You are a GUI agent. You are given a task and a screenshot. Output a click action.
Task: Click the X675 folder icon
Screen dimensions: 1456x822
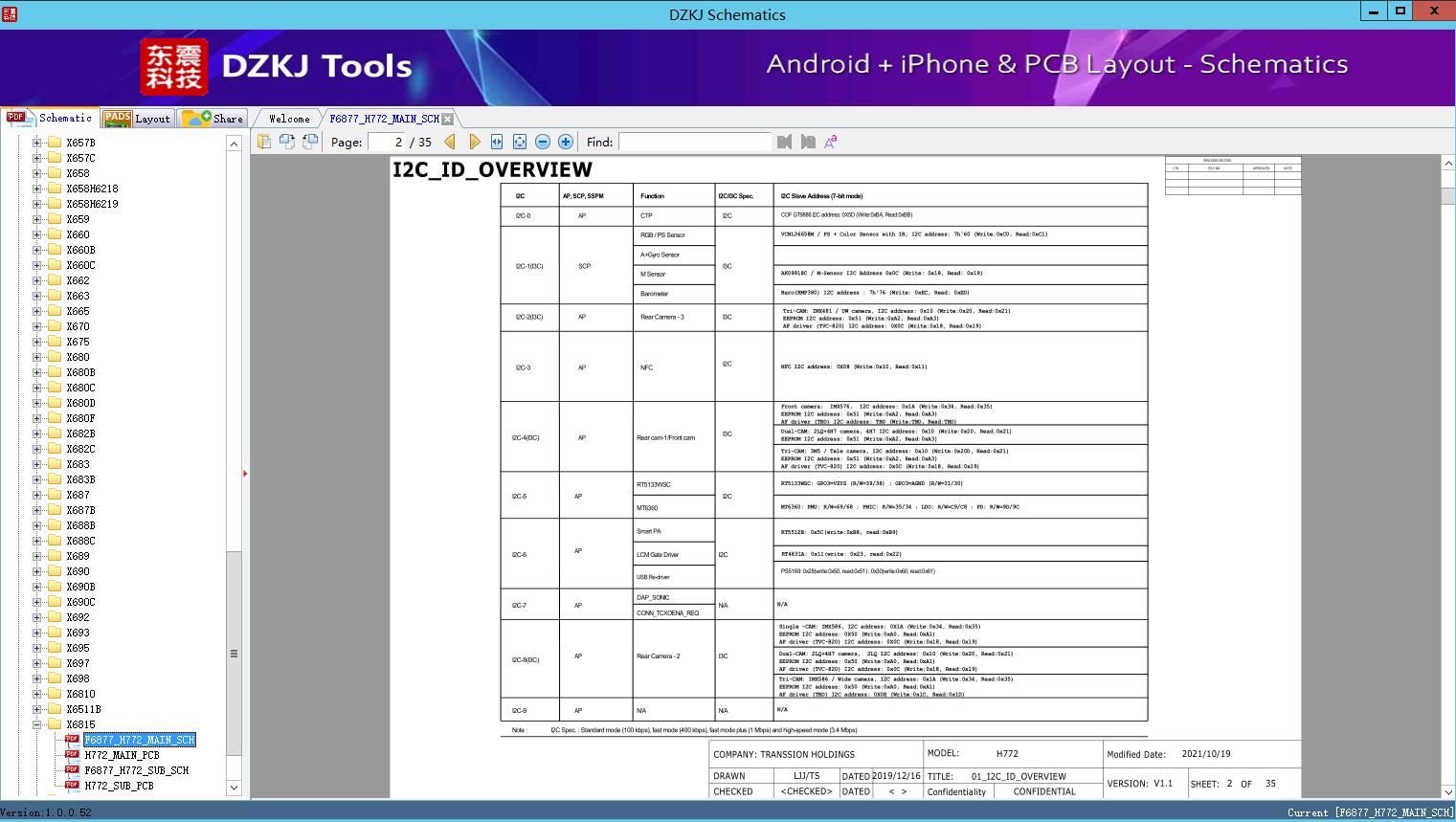click(x=55, y=342)
